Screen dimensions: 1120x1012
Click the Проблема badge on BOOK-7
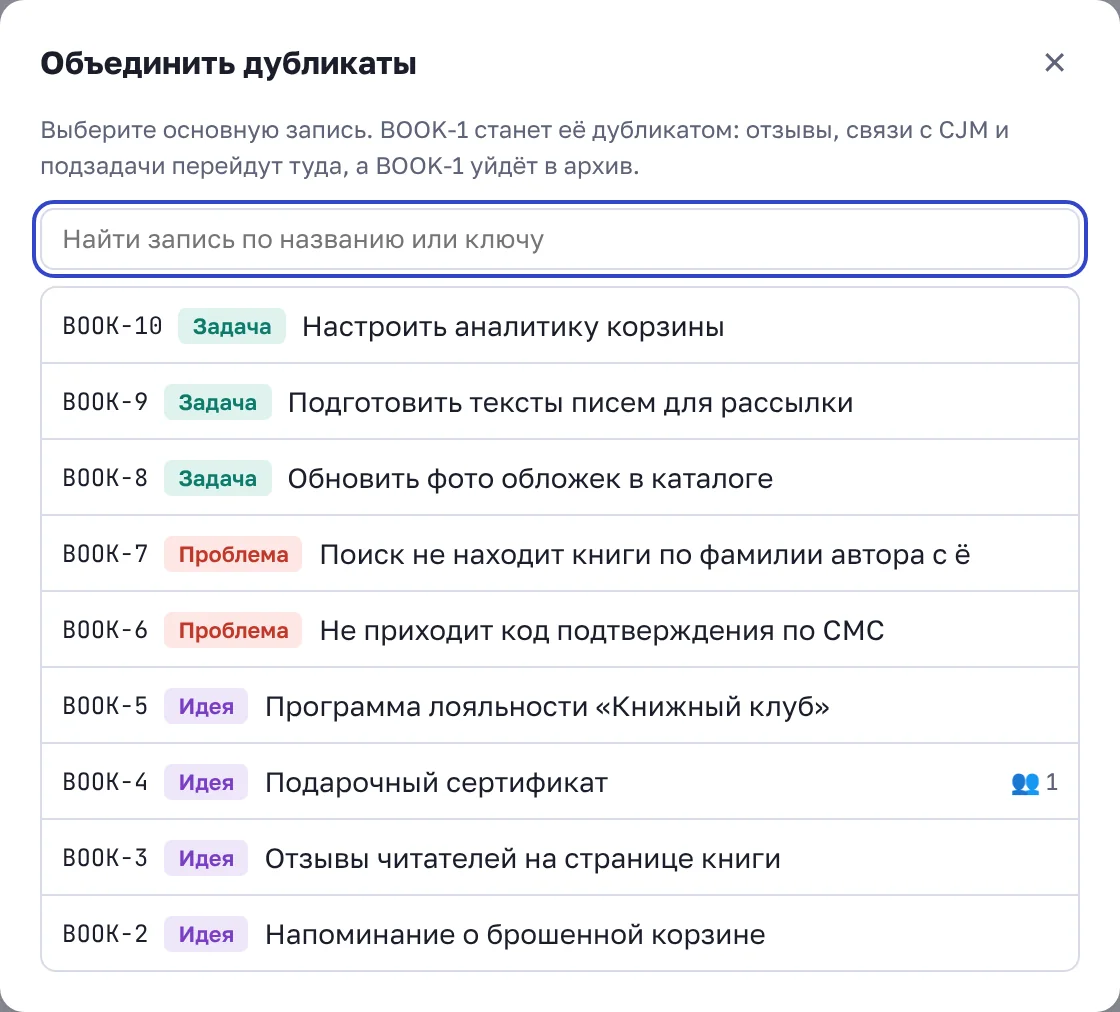[234, 554]
